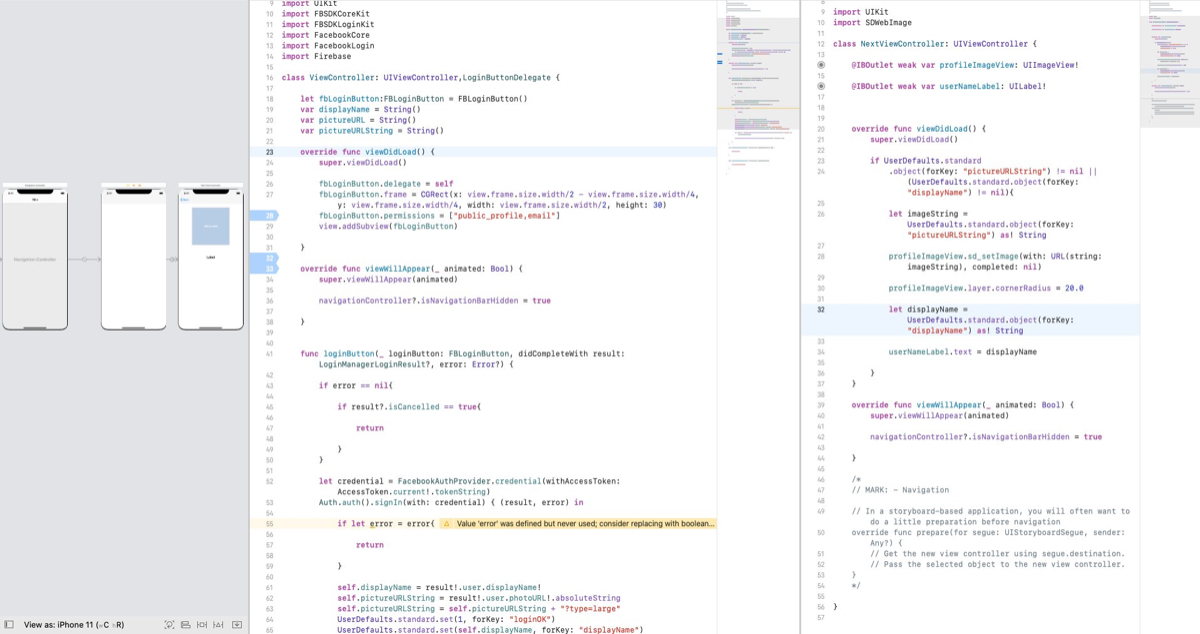Viewport: 1200px width, 634px height.
Task: Select the Navigation Controller scene
Action: [x=35, y=259]
